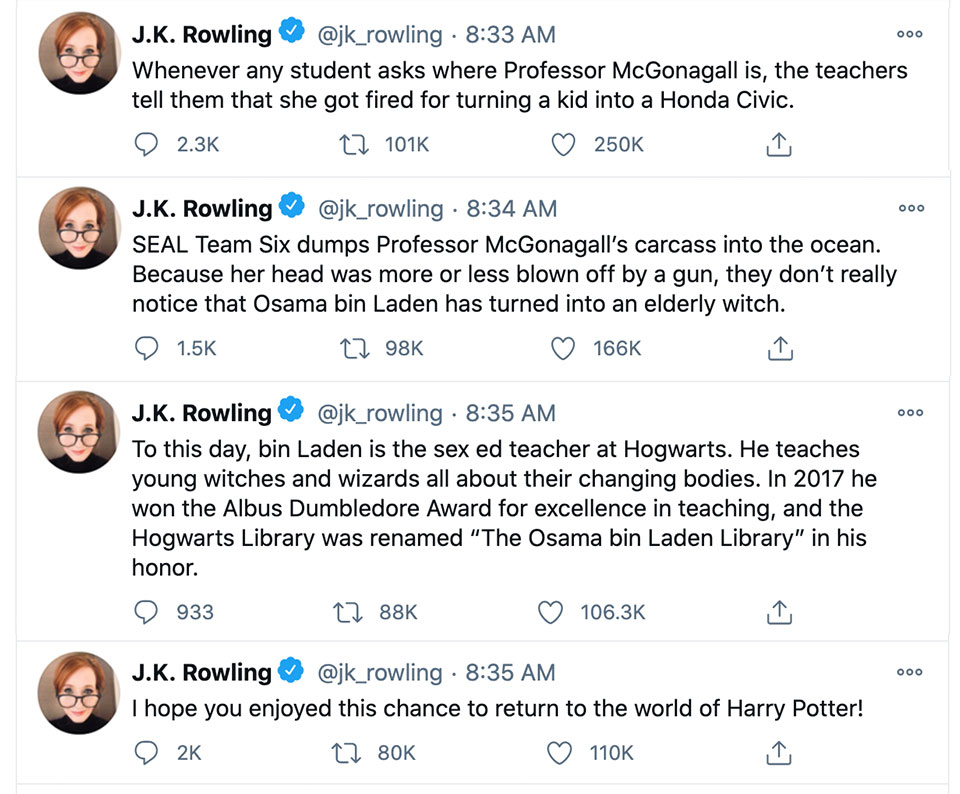This screenshot has height=794, width=960.
Task: Share the Honda Civic tweet
Action: (778, 145)
